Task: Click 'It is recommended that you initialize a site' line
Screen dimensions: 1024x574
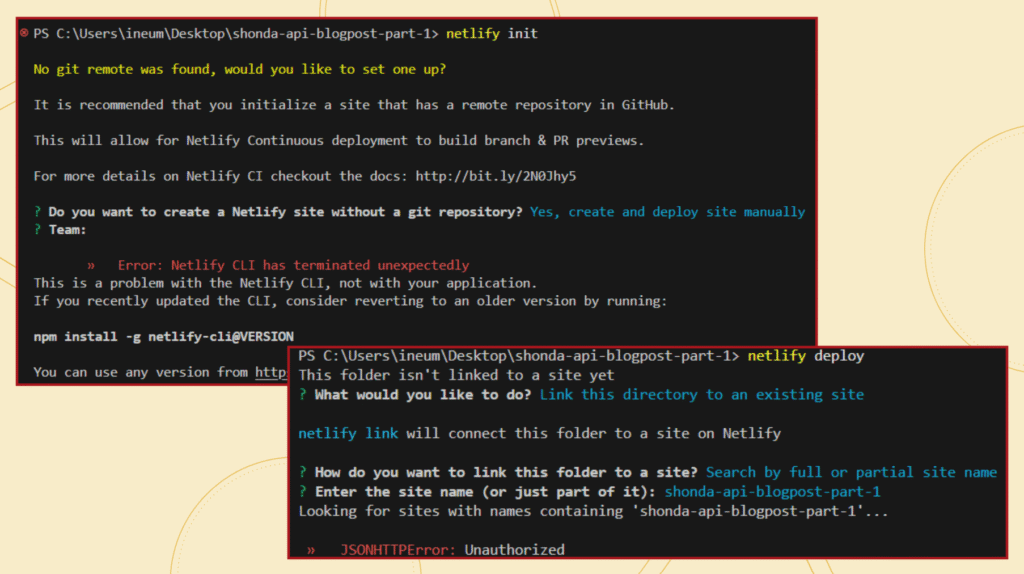Action: click(354, 105)
